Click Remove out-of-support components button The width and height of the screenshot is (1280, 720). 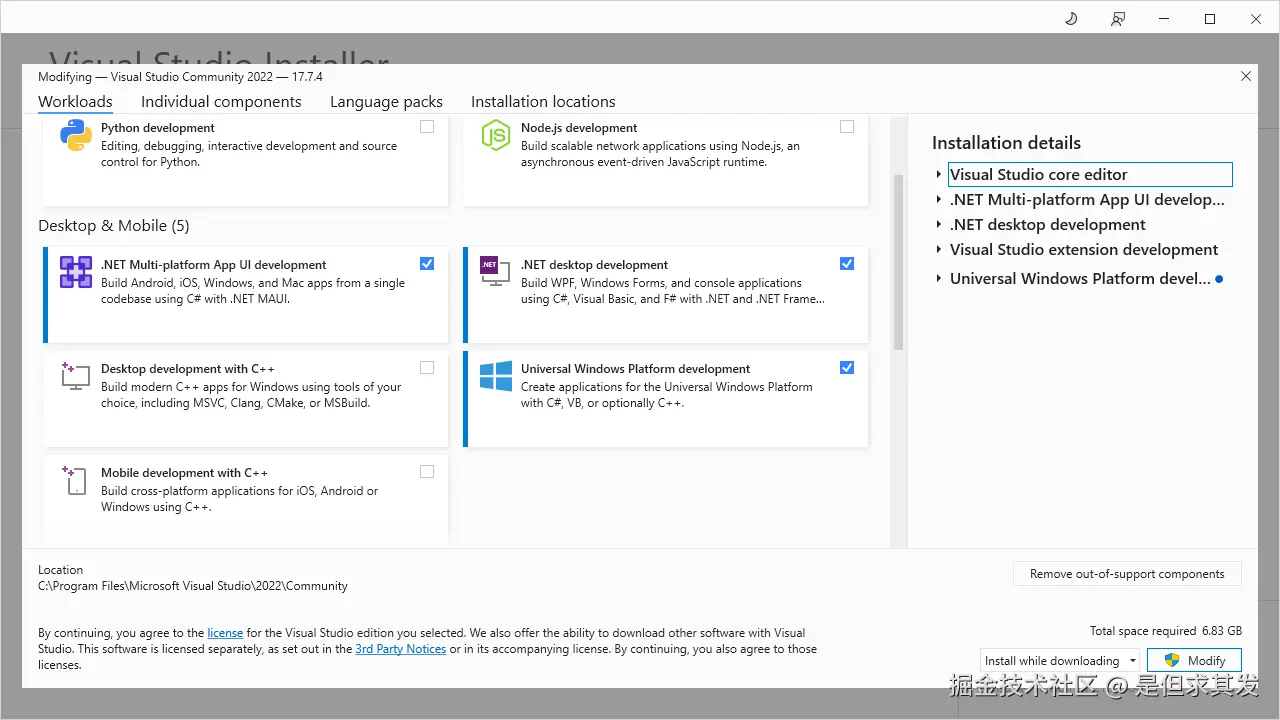[x=1127, y=574]
